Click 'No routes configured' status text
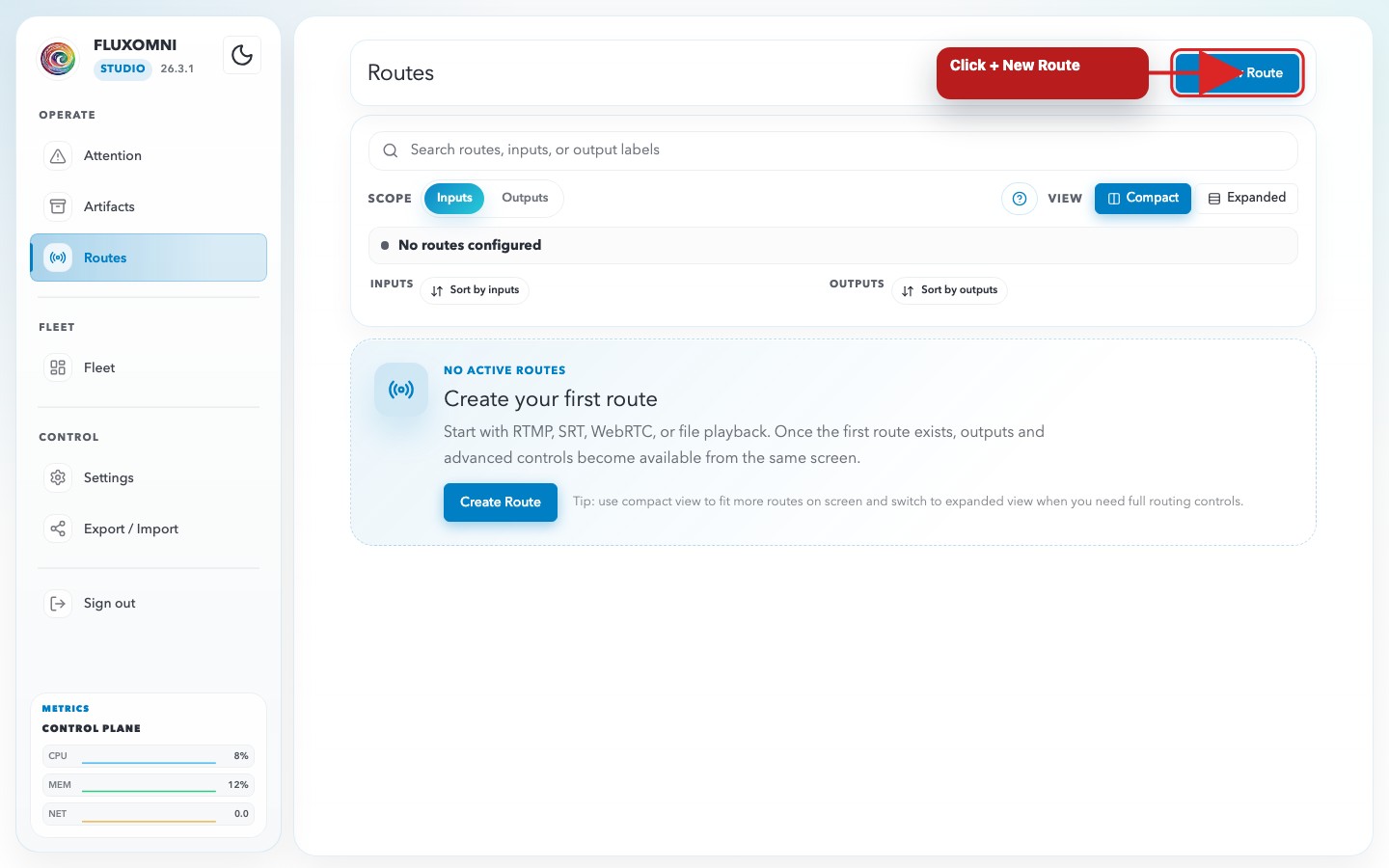This screenshot has width=1389, height=868. tap(470, 245)
